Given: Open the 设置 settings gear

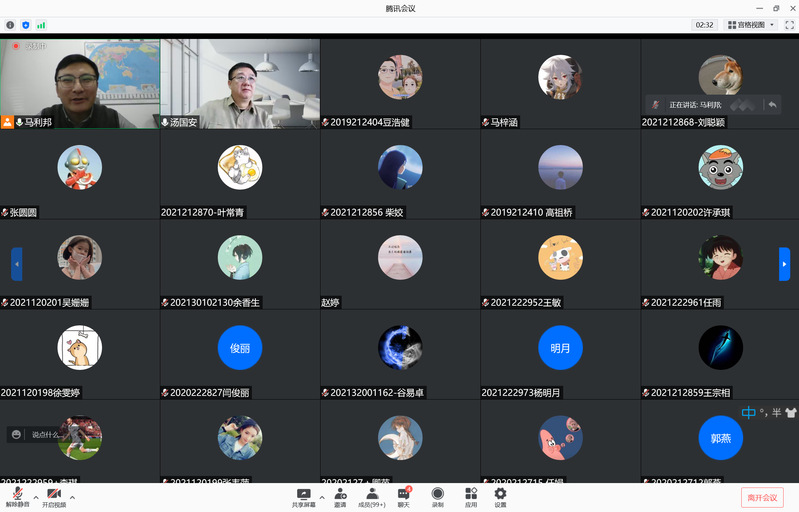Looking at the screenshot, I should coord(500,496).
